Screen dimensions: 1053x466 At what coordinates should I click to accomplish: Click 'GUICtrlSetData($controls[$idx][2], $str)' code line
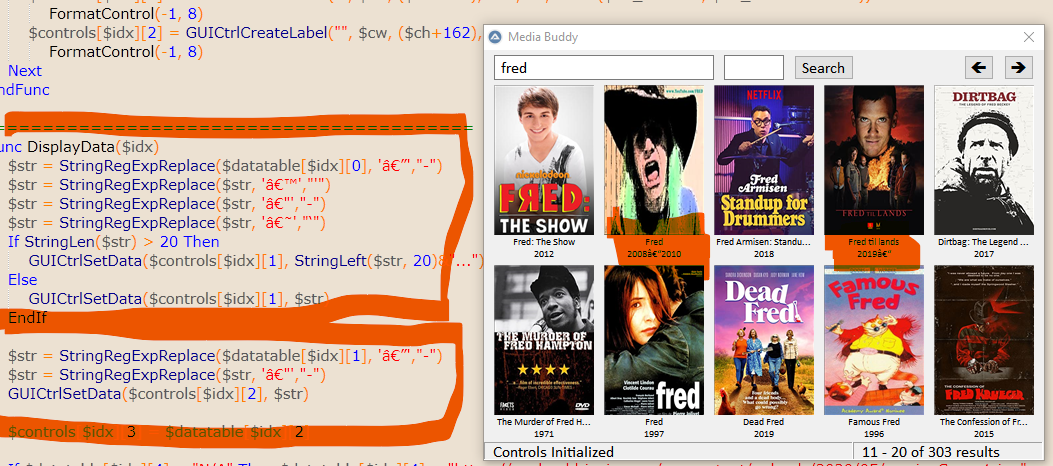pyautogui.click(x=158, y=393)
